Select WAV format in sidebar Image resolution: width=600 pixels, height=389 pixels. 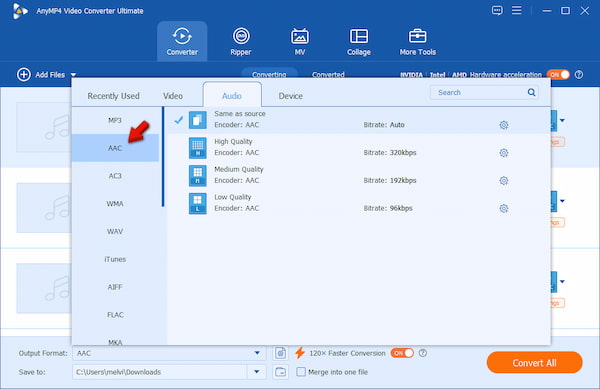pyautogui.click(x=115, y=231)
